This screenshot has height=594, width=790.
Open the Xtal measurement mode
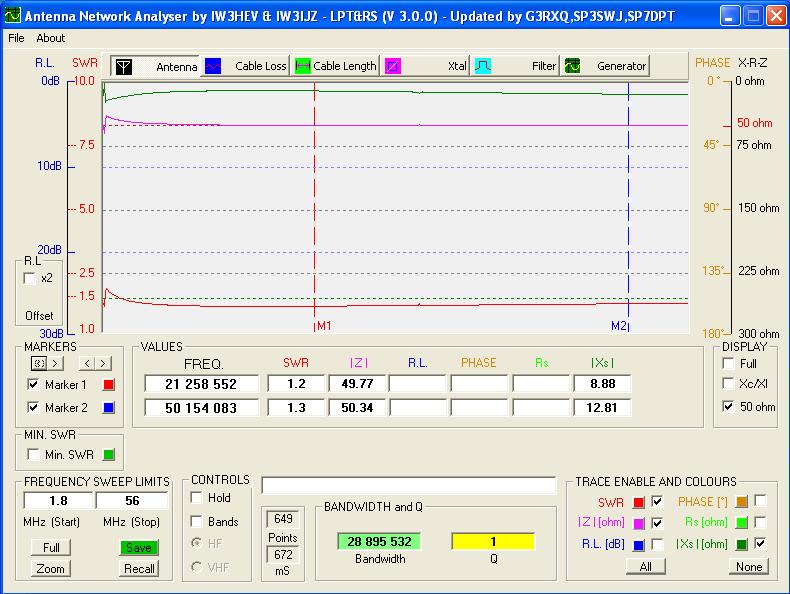(x=426, y=66)
